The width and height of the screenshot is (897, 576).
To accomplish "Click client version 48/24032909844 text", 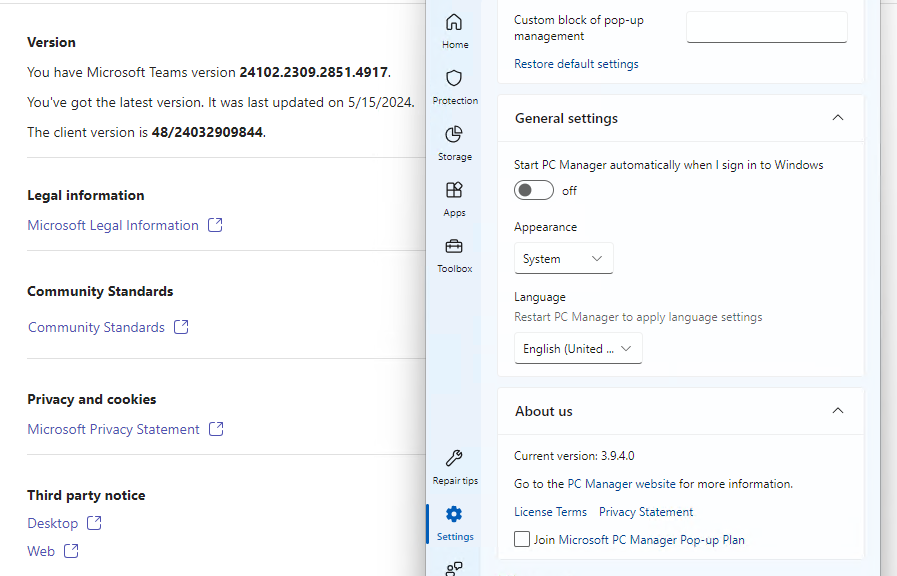I will (x=207, y=132).
